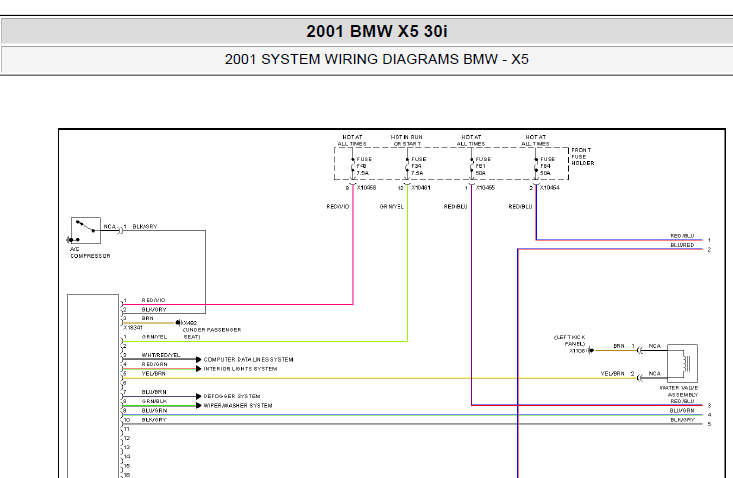The height and width of the screenshot is (478, 733).
Task: Click the 'FRONT FUSE HOLDER' label
Action: [x=582, y=157]
